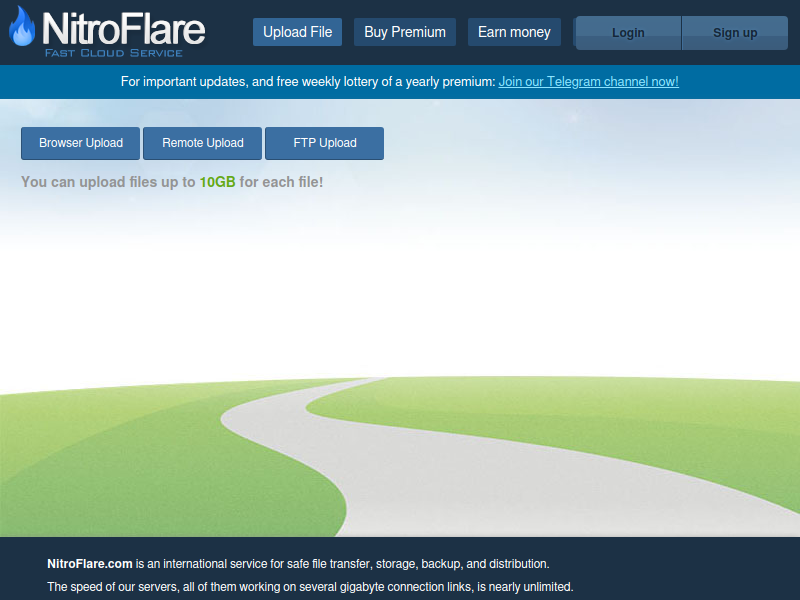Screen dimensions: 800x600
Task: Go to the Buy Premium page
Action: point(405,32)
